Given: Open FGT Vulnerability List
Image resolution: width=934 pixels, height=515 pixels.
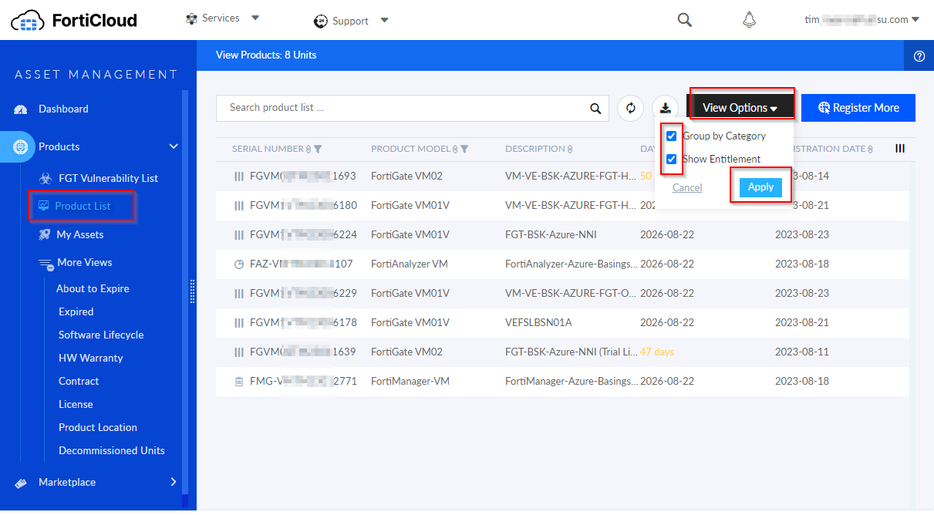Looking at the screenshot, I should [108, 178].
